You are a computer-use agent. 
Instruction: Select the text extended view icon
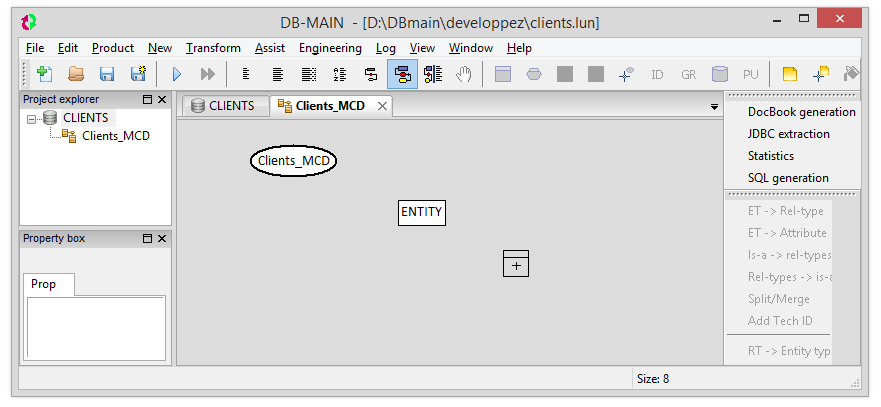(308, 74)
